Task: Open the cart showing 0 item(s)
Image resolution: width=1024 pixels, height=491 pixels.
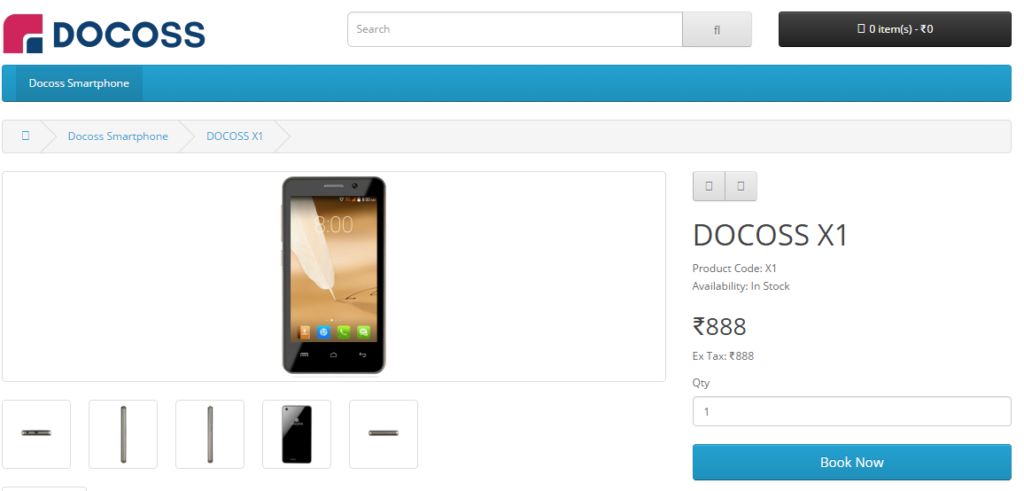Action: click(895, 29)
